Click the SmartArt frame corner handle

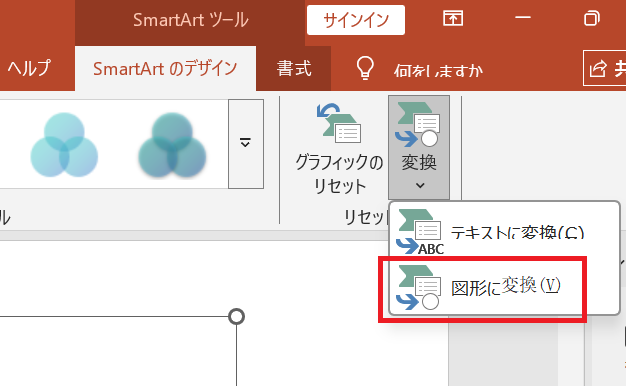click(237, 317)
